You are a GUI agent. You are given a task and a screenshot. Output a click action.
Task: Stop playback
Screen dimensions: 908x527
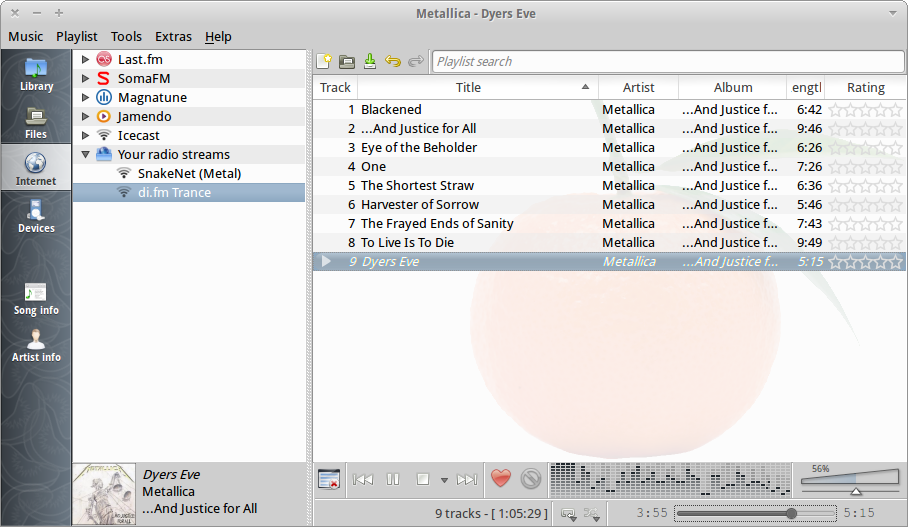[x=423, y=480]
